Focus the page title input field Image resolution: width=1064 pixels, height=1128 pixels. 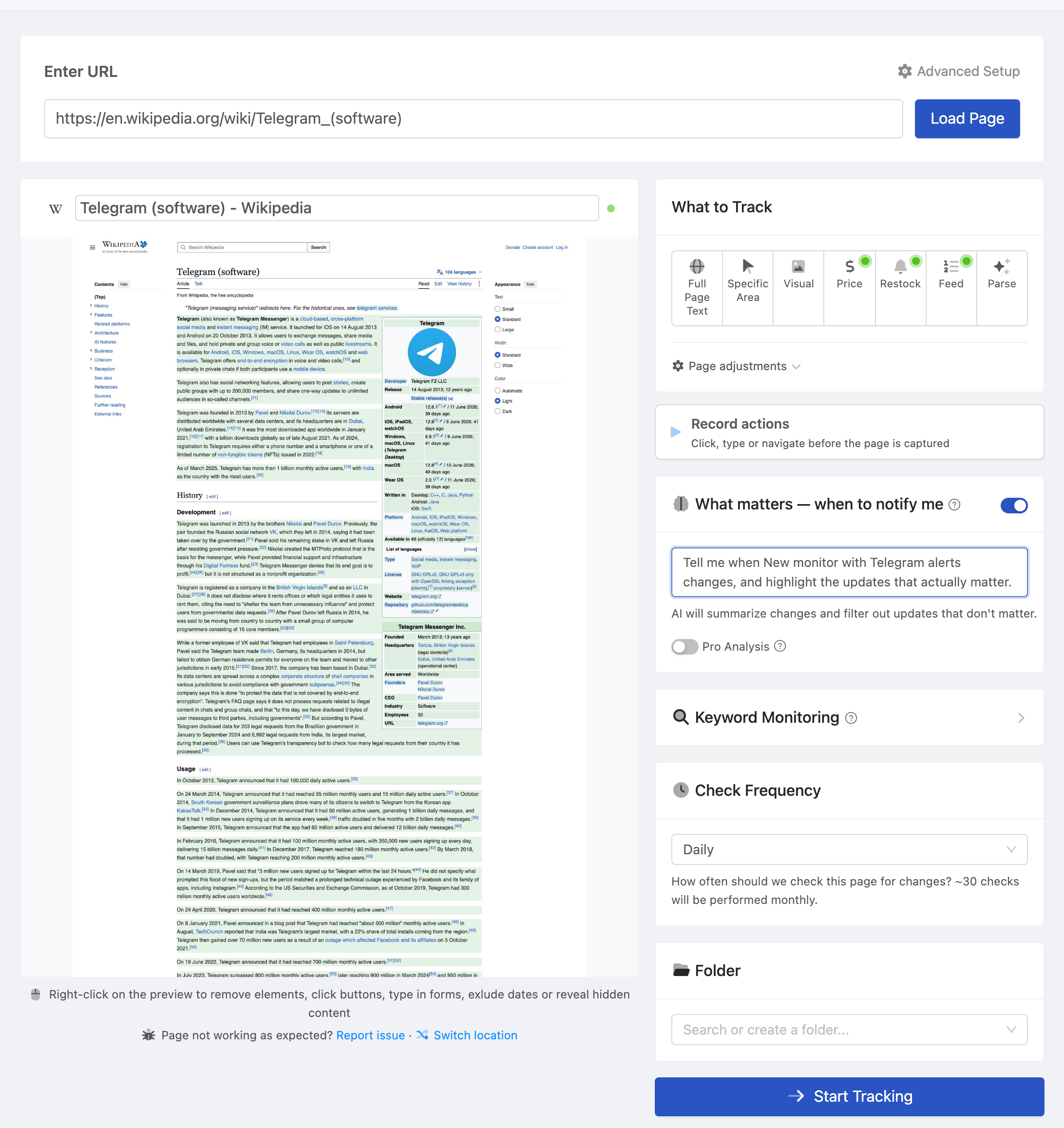(337, 208)
